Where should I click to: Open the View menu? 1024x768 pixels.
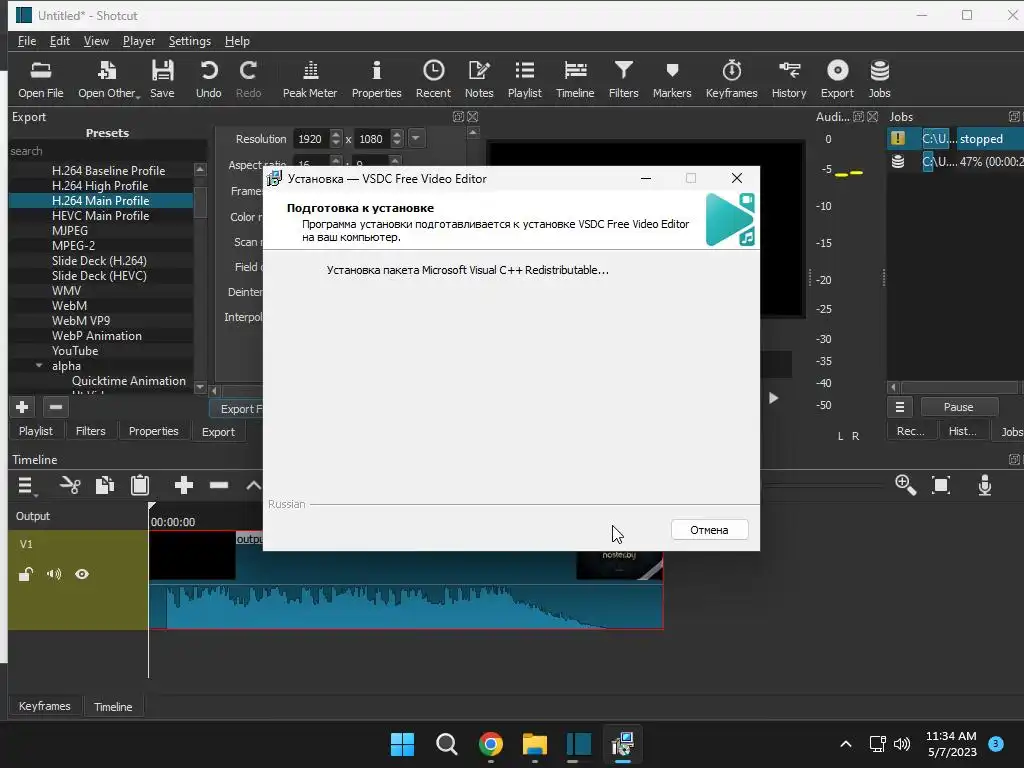96,41
